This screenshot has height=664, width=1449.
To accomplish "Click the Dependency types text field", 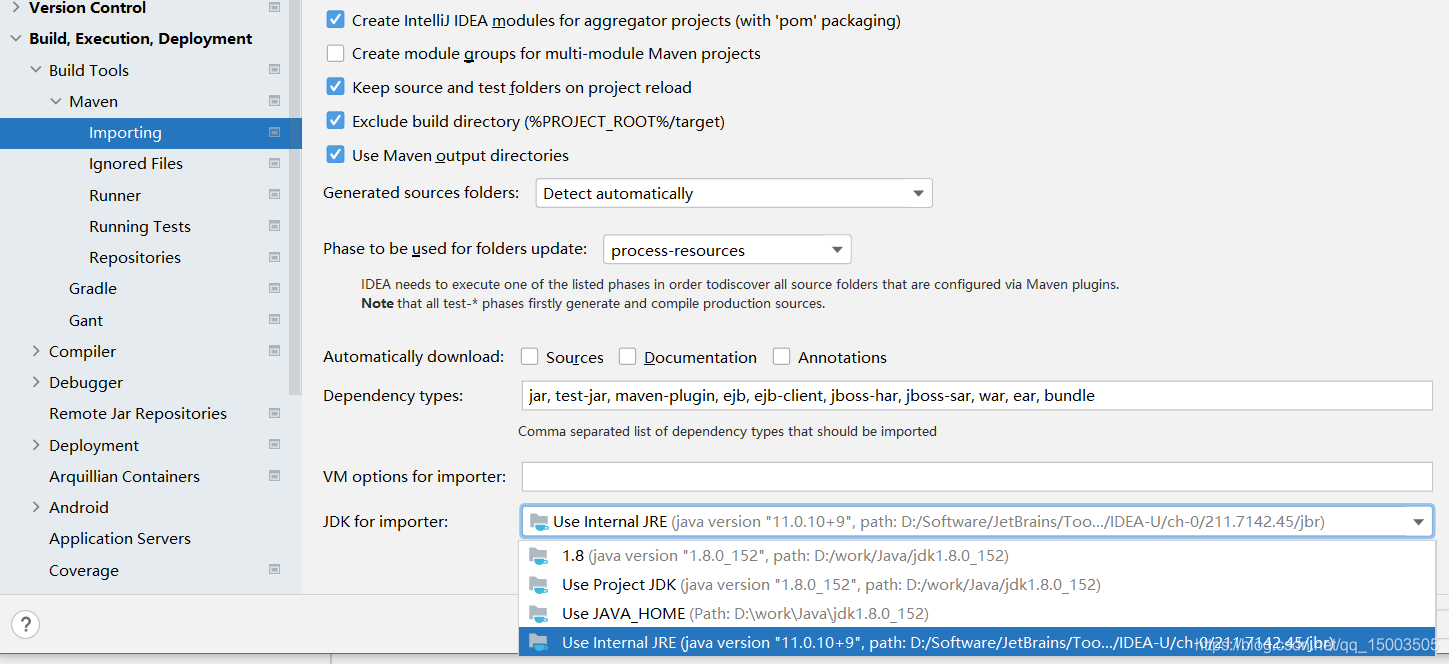I will (x=977, y=395).
